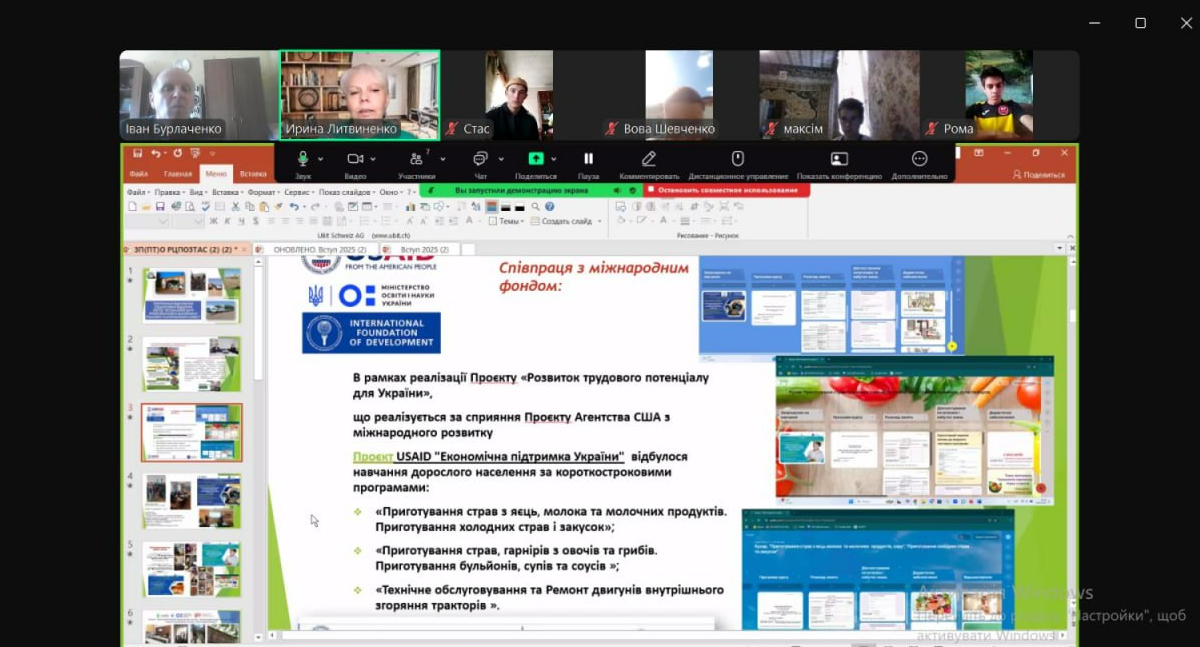Click Вова Шевченко video tile

click(x=679, y=95)
